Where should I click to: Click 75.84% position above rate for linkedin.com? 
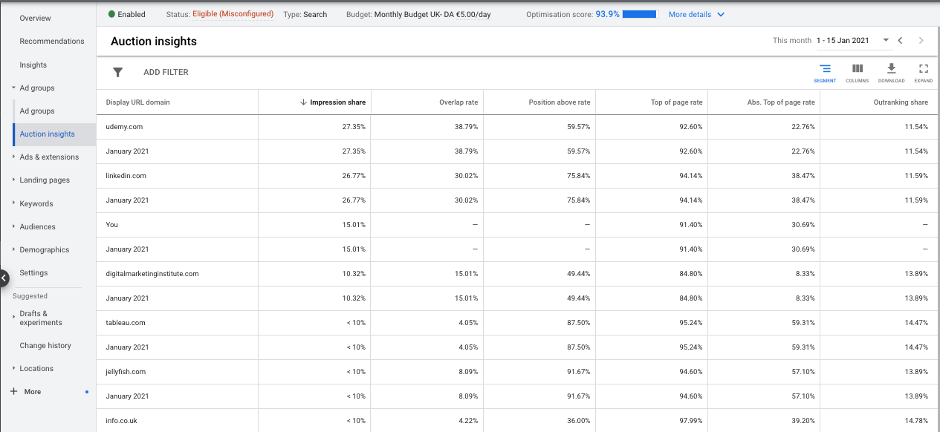tap(578, 176)
